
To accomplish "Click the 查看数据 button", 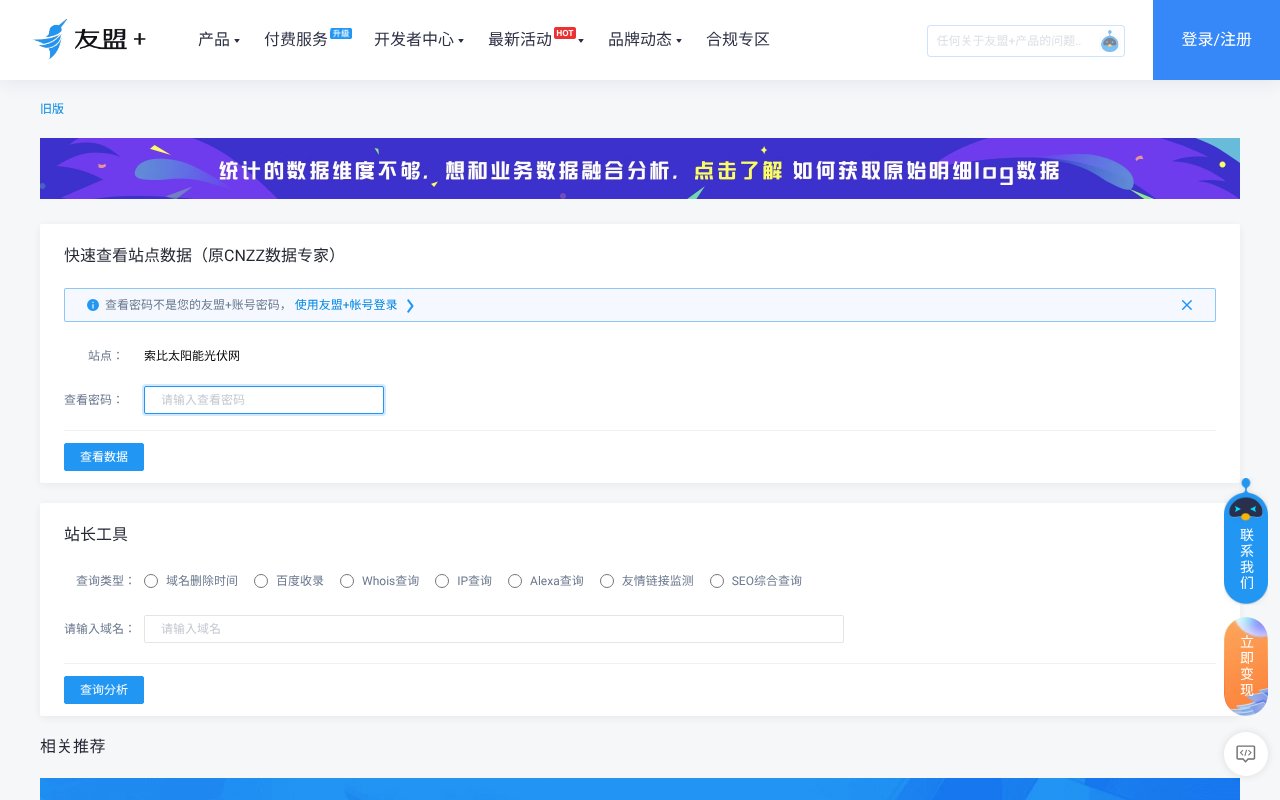I will pyautogui.click(x=104, y=457).
